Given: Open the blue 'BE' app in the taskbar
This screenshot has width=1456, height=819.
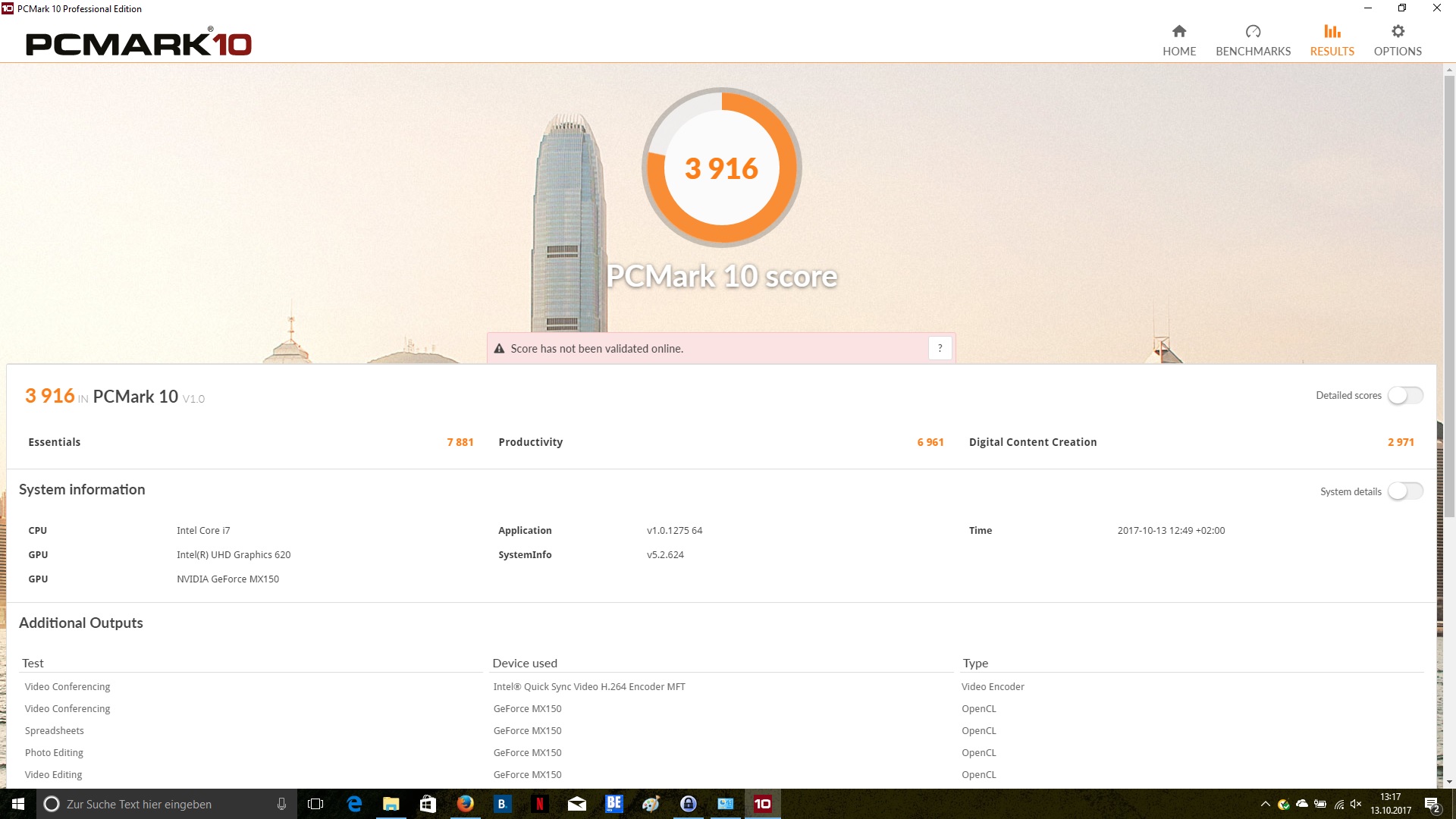Looking at the screenshot, I should [x=613, y=804].
